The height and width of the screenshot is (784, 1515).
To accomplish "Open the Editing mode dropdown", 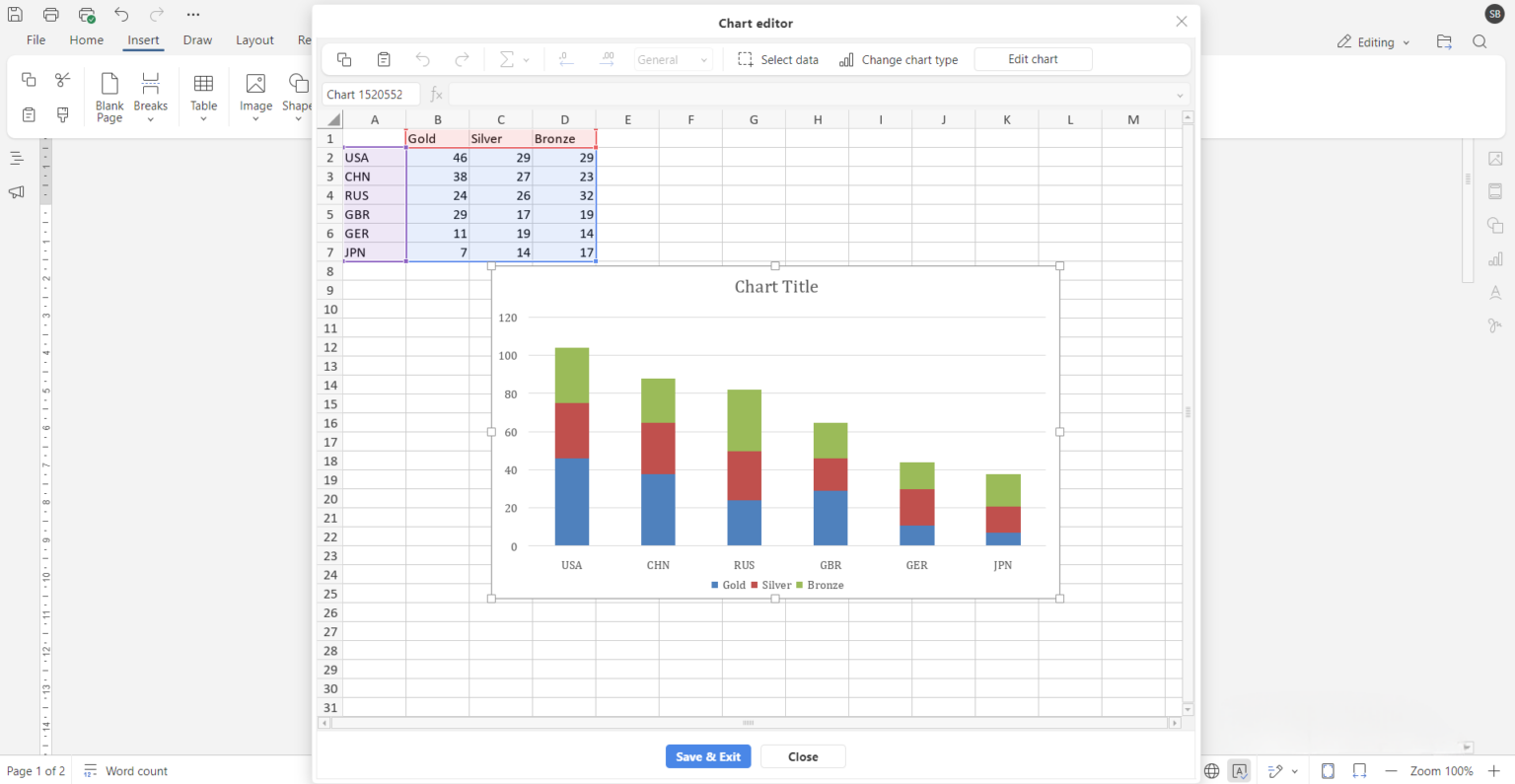I will (1373, 41).
